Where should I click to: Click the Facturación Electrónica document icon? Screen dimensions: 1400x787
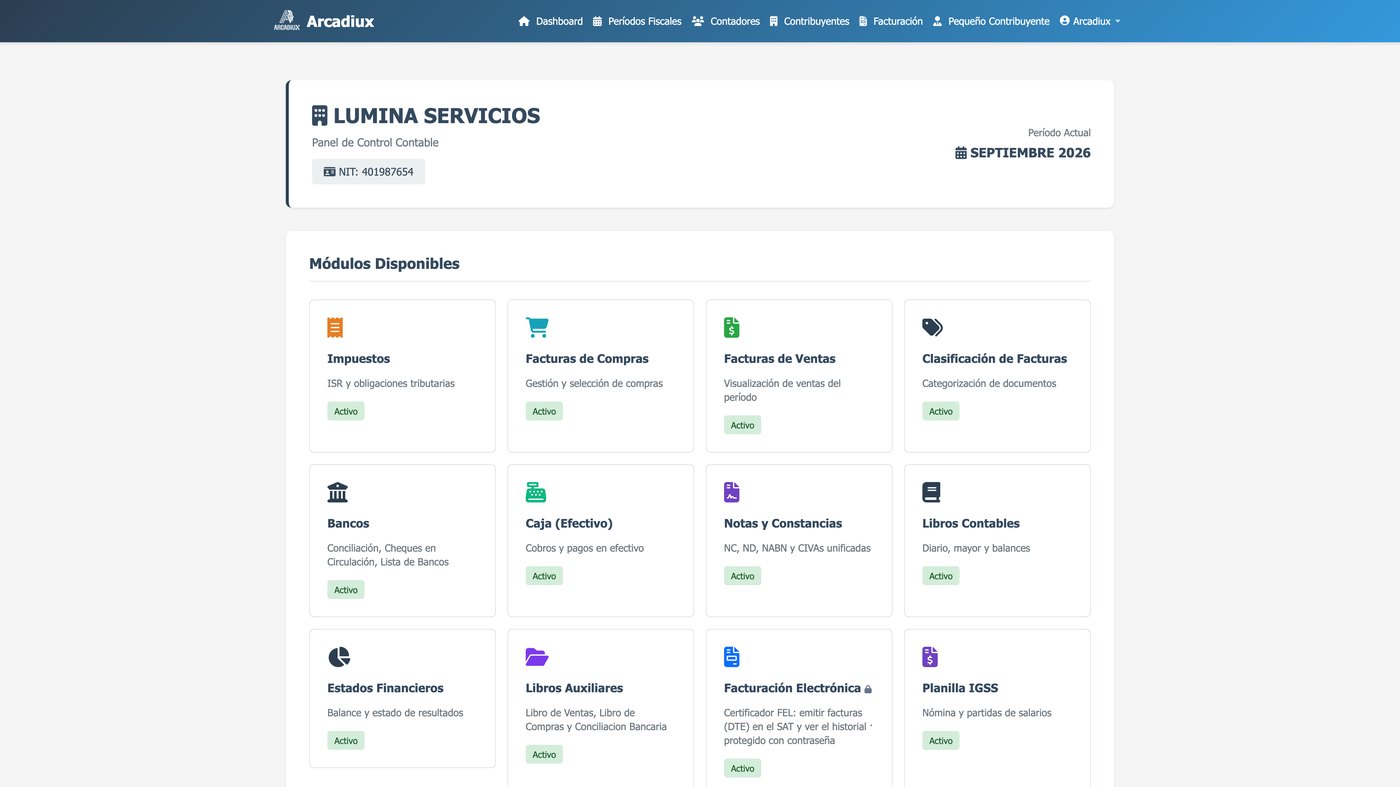(x=732, y=657)
